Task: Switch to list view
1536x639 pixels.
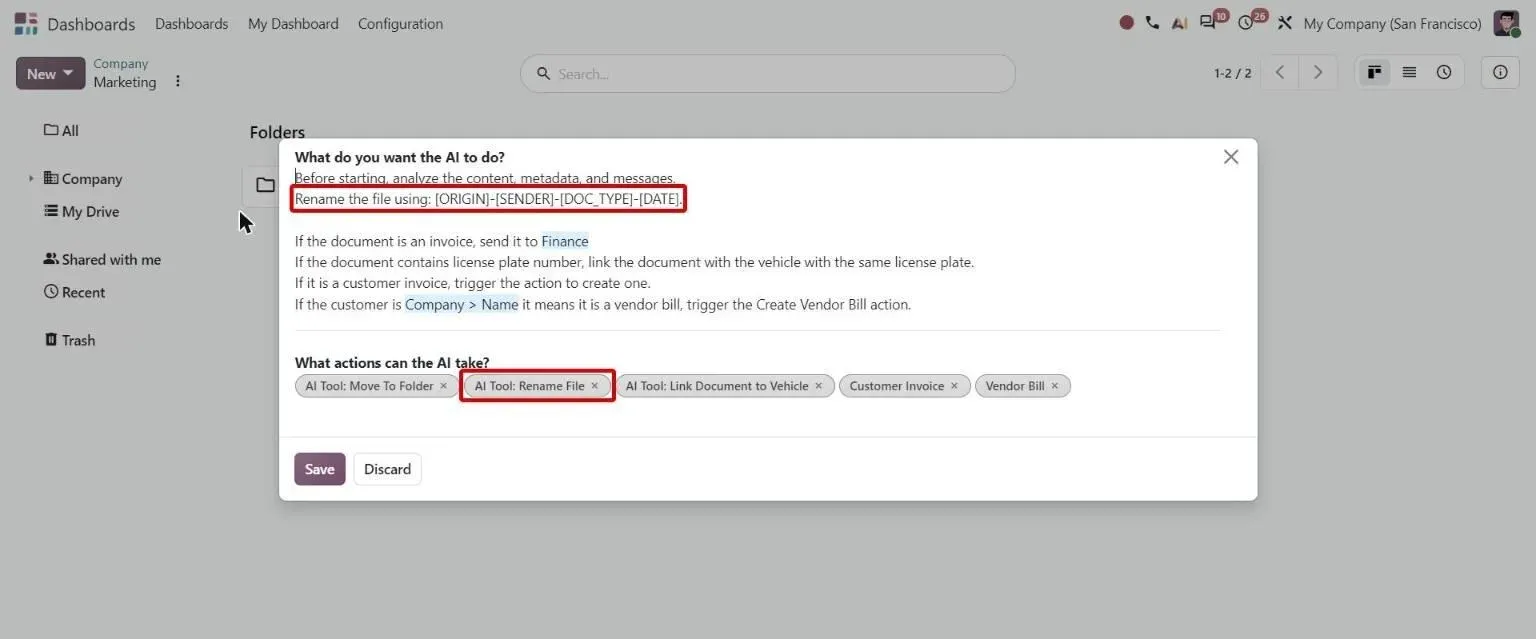Action: [1409, 72]
